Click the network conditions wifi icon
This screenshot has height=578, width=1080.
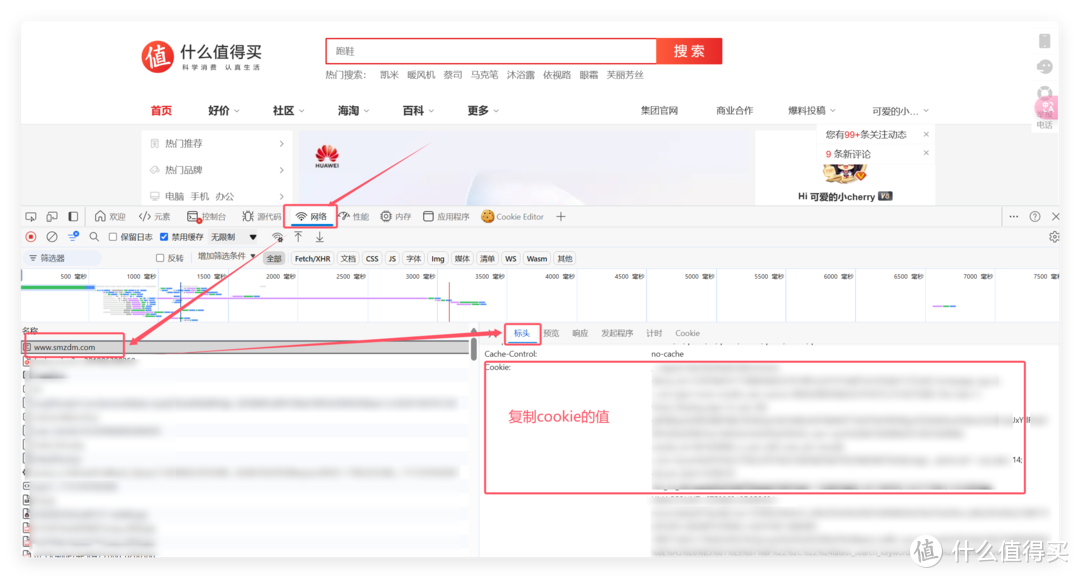click(278, 238)
